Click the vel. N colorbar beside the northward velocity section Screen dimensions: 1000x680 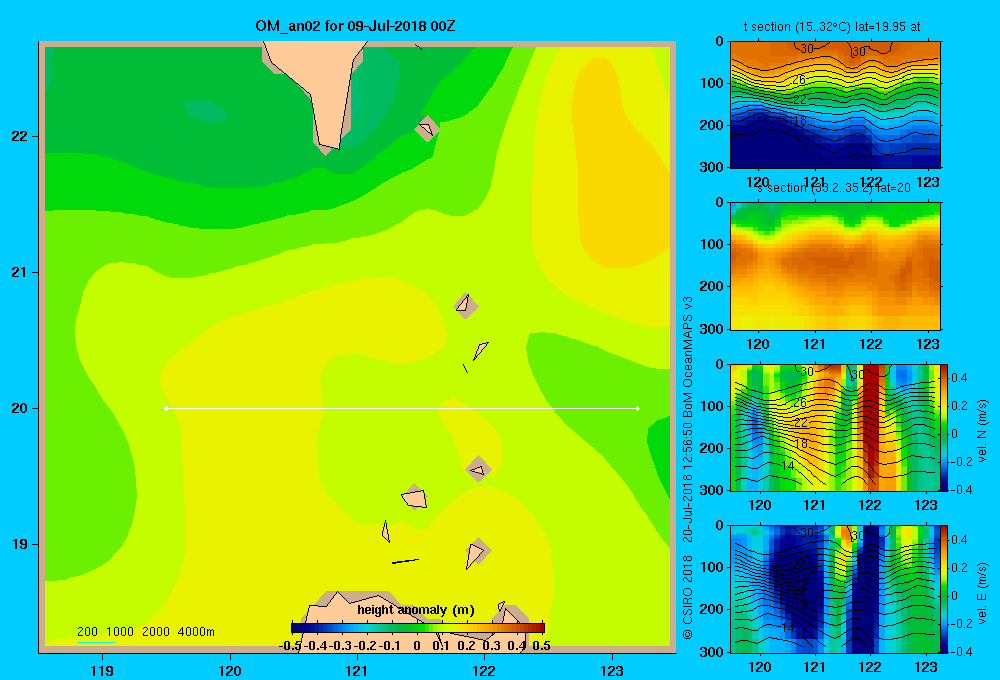(944, 427)
